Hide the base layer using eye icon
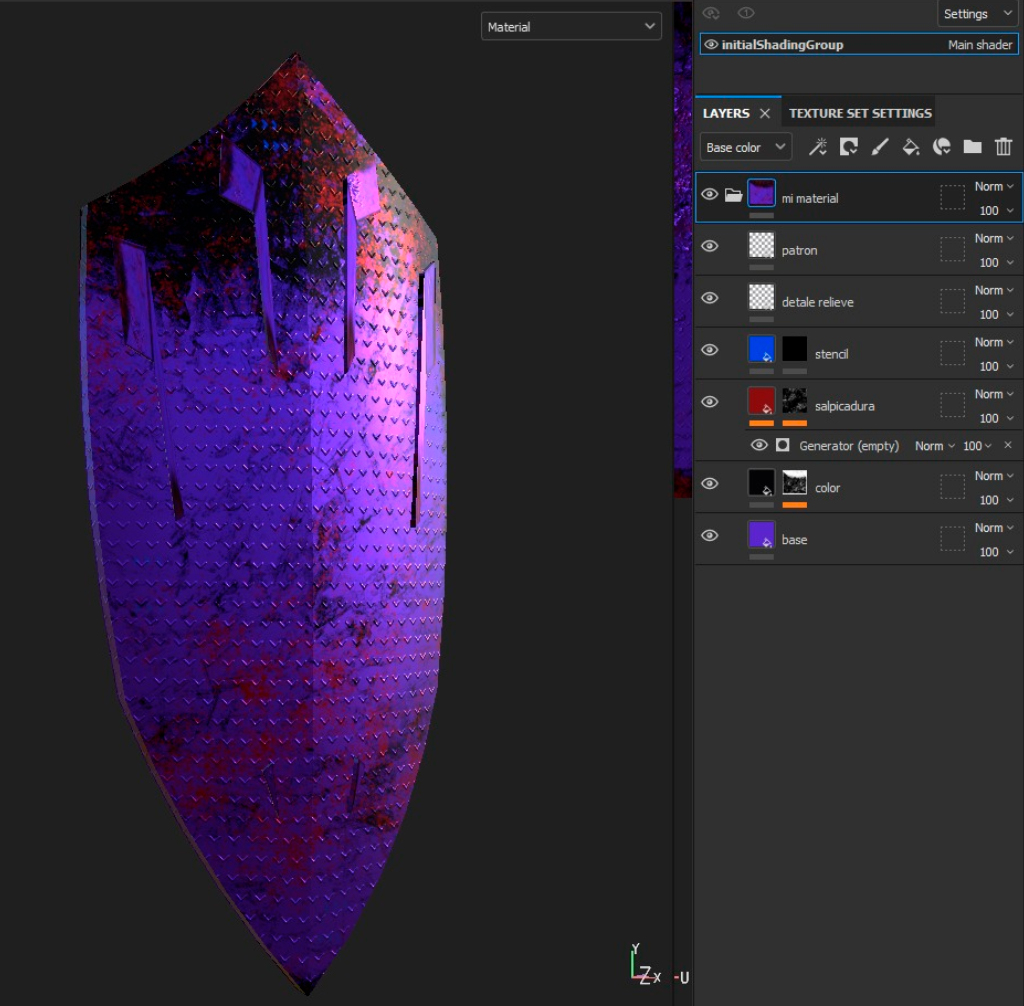The image size is (1024, 1006). click(x=710, y=535)
